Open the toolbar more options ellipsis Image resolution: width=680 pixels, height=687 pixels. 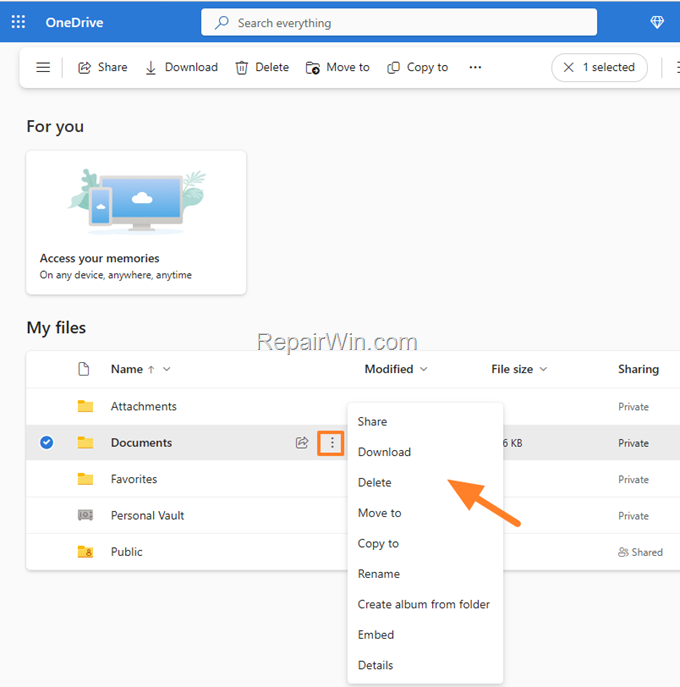tap(475, 67)
